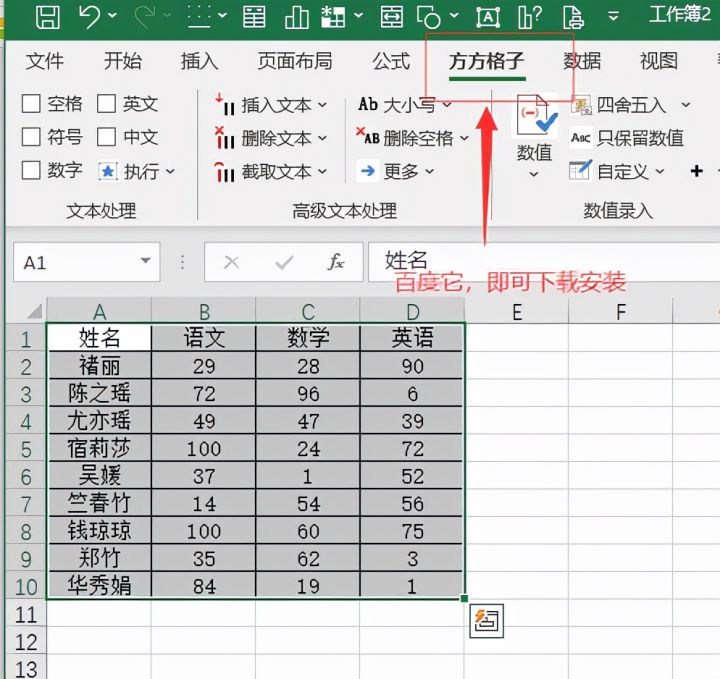Image resolution: width=720 pixels, height=679 pixels.
Task: Open the 数值 button dropdown chevron
Action: (534, 174)
